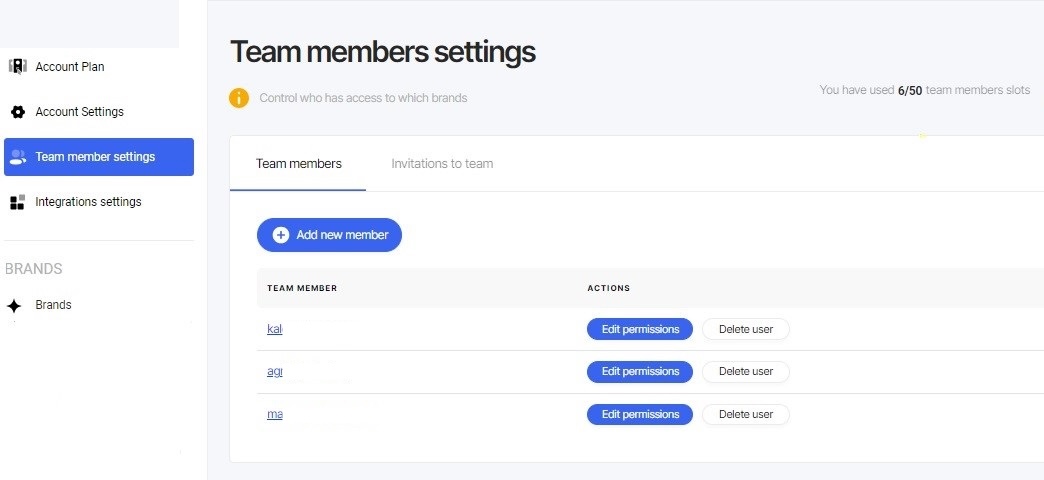Click the 6/50 team members slots text

925,90
